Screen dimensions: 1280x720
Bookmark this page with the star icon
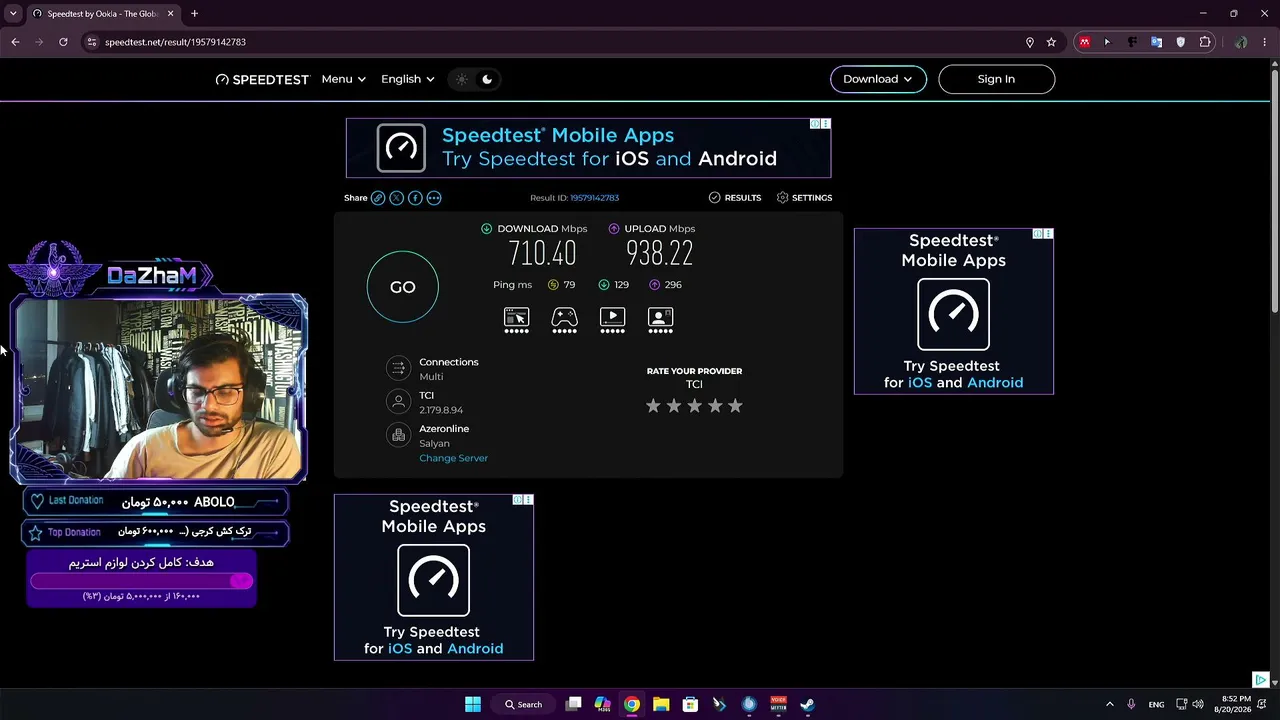(x=1051, y=42)
